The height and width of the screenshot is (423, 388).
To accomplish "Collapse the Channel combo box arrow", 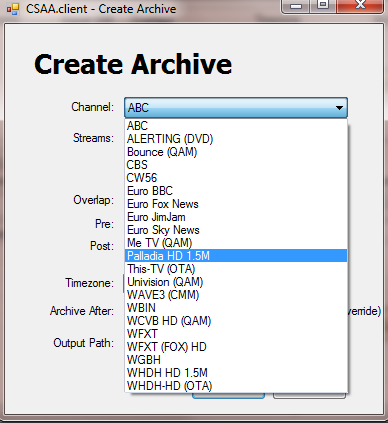I will (x=339, y=108).
